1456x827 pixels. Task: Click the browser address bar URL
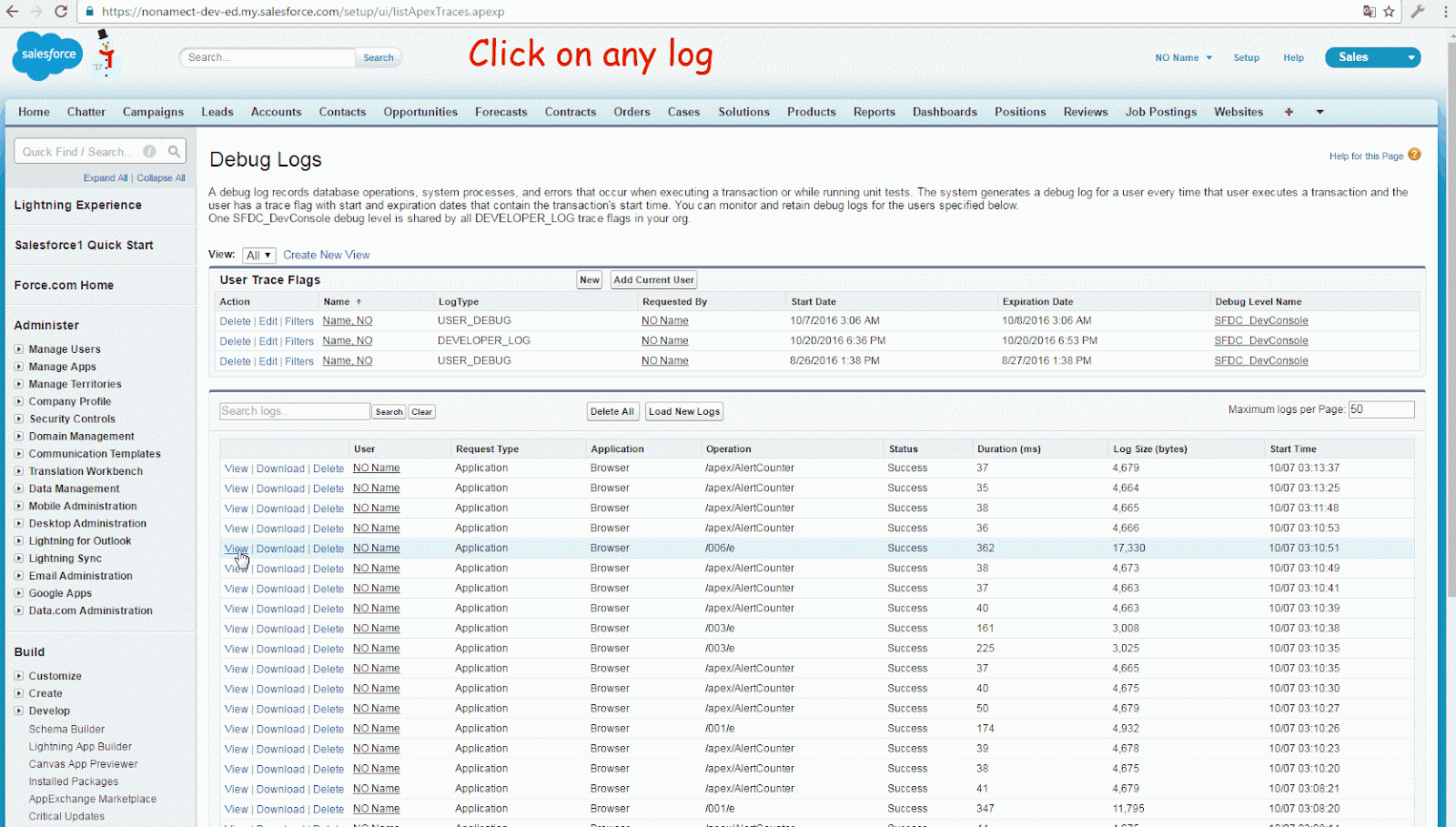(303, 12)
